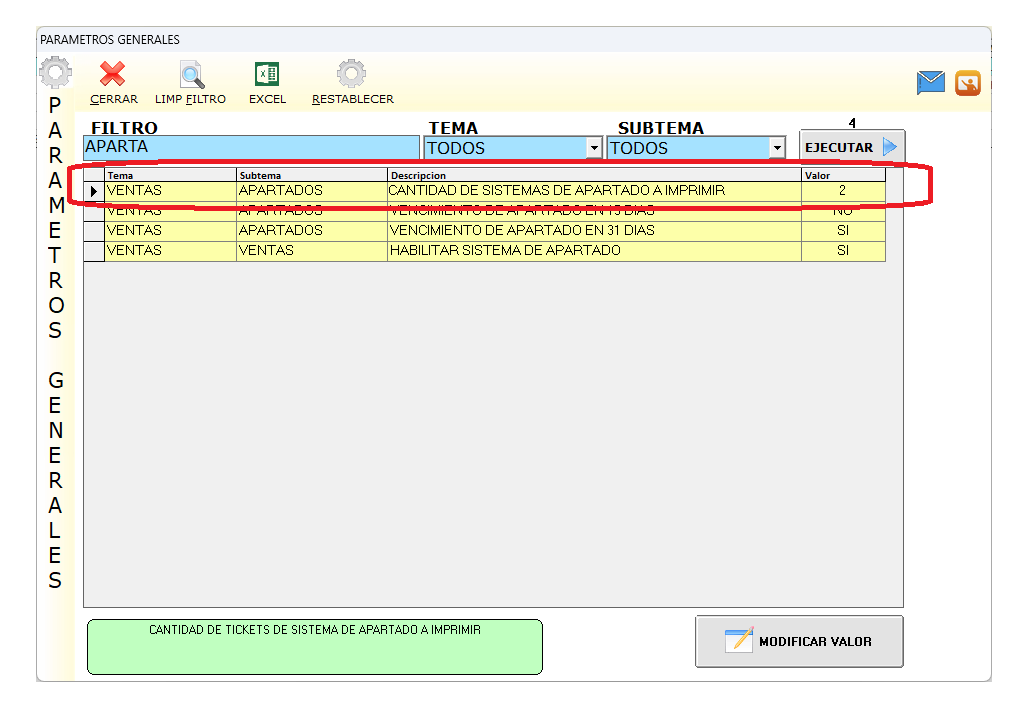The height and width of the screenshot is (706, 1018).
Task: Export the grid with the Excel icon
Action: [x=267, y=75]
